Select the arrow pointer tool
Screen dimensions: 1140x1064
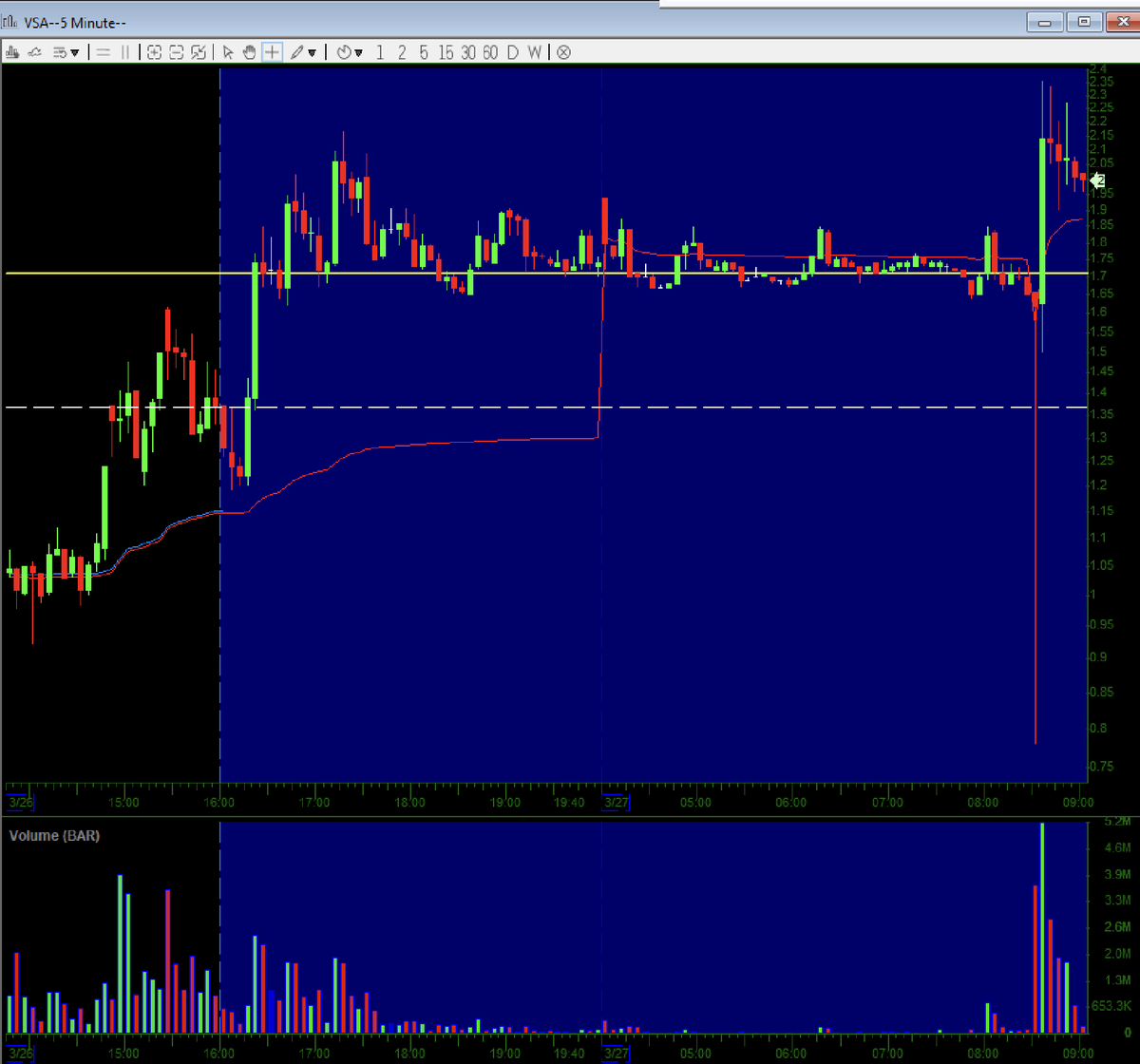(228, 52)
